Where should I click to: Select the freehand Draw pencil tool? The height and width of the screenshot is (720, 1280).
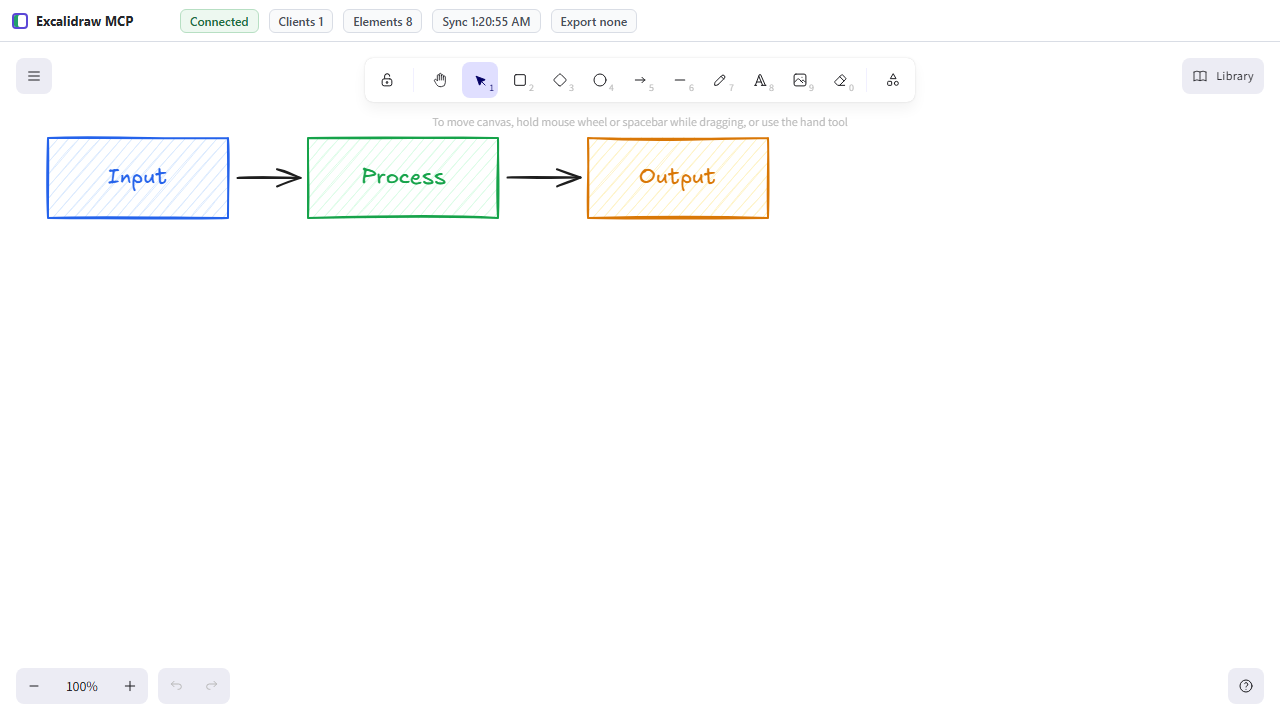point(720,80)
